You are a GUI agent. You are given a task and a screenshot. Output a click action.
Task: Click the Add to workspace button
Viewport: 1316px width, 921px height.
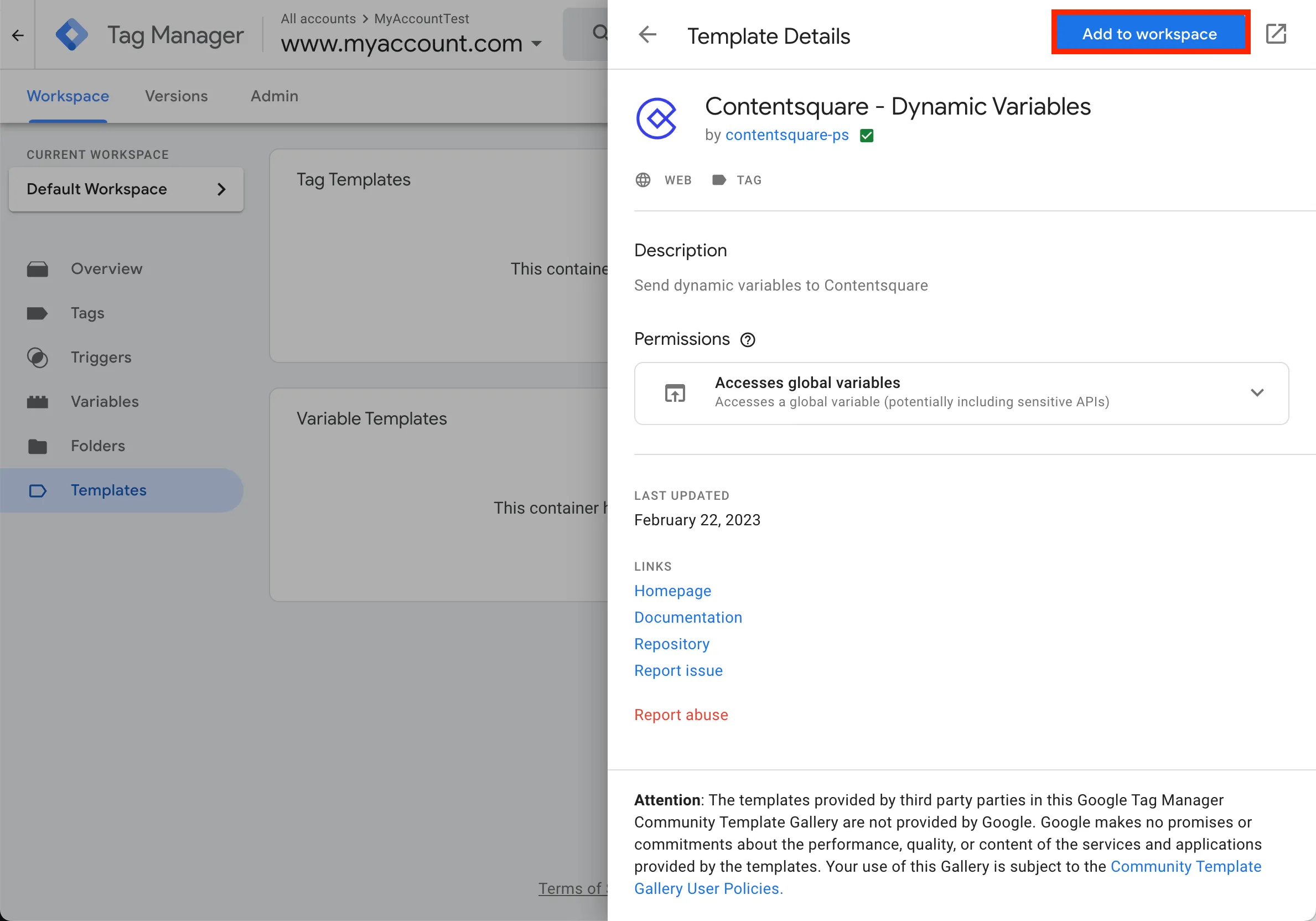coord(1149,34)
